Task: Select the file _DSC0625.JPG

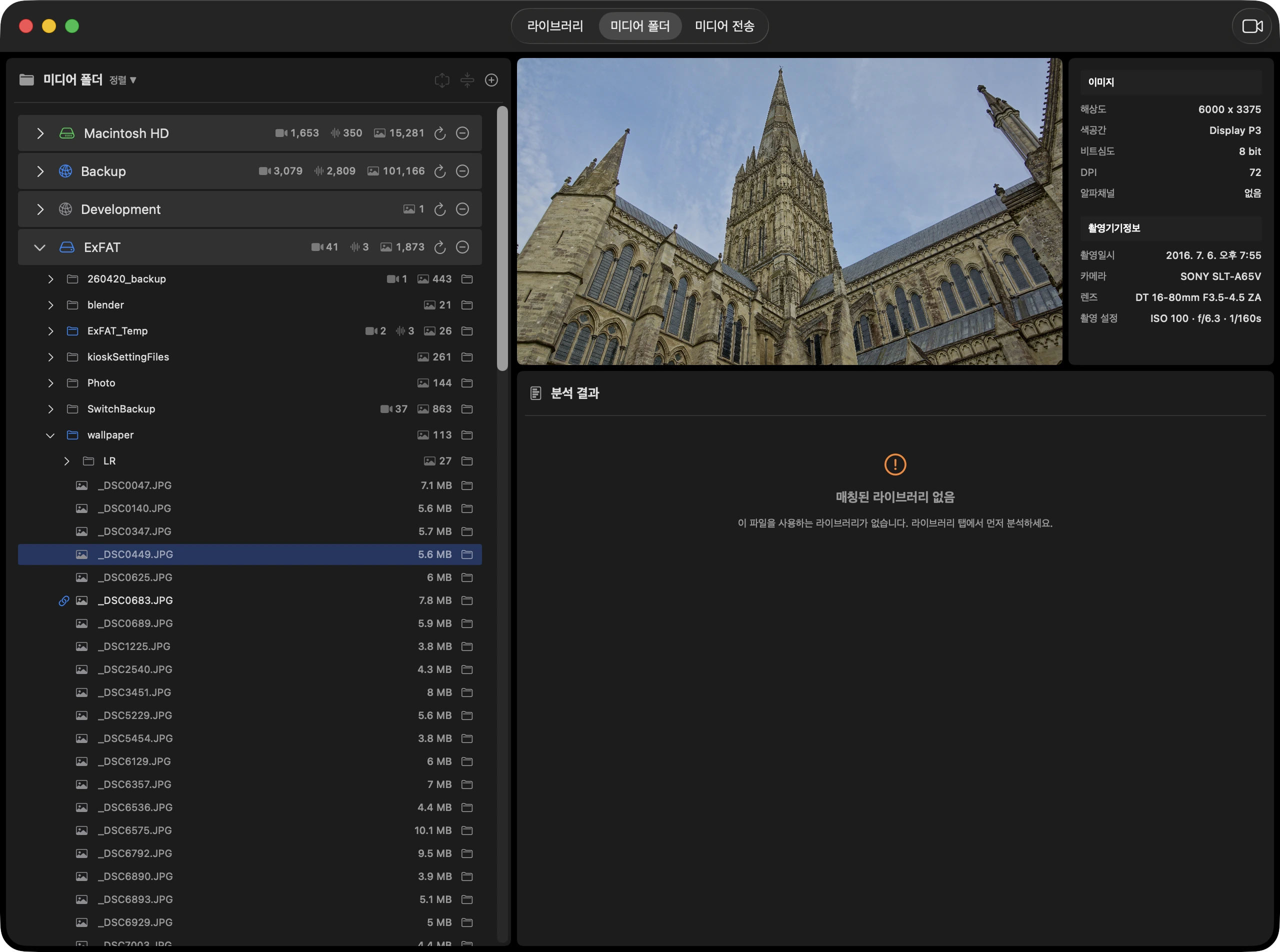Action: click(x=249, y=577)
